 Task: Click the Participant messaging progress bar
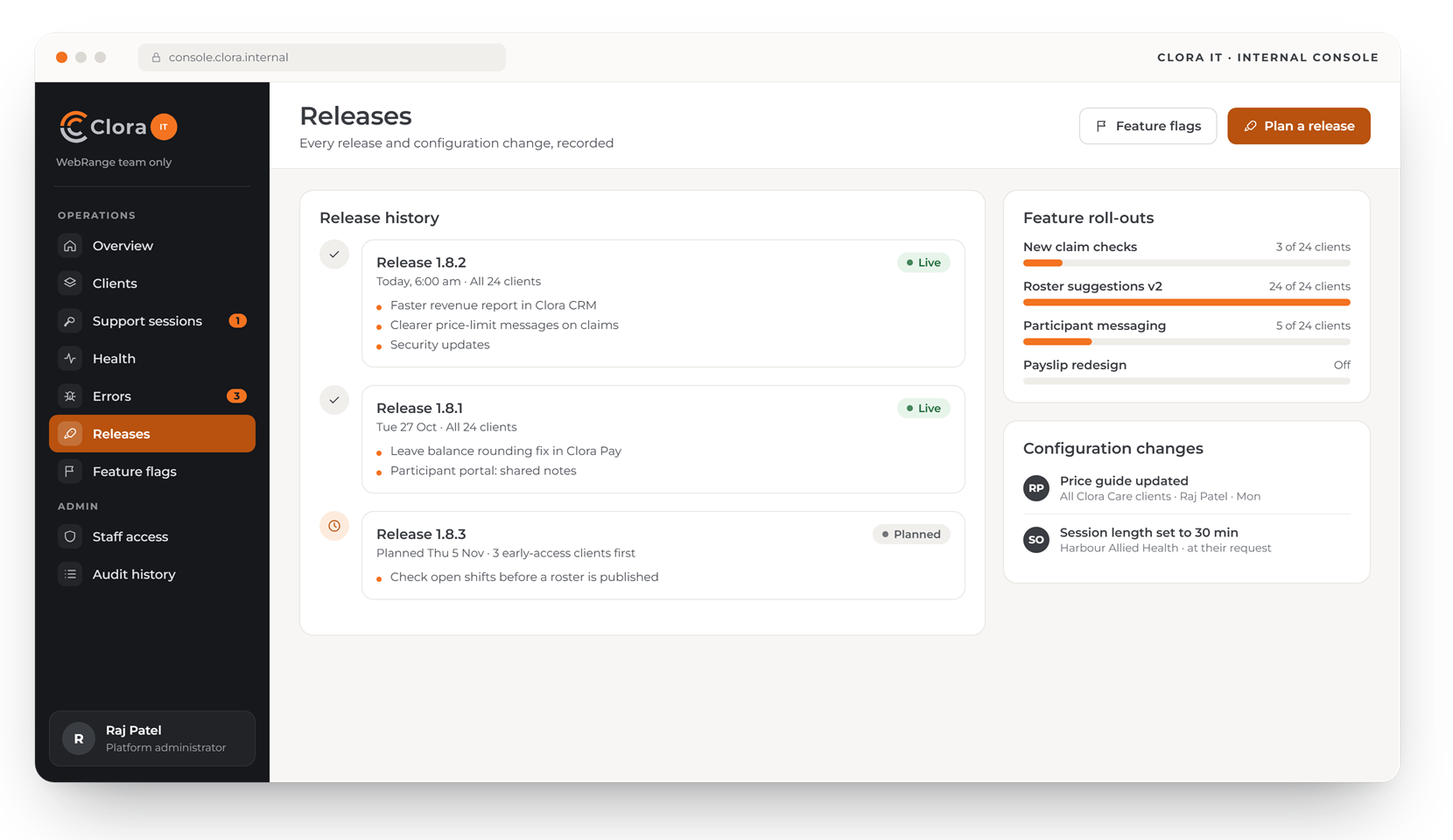1187,341
